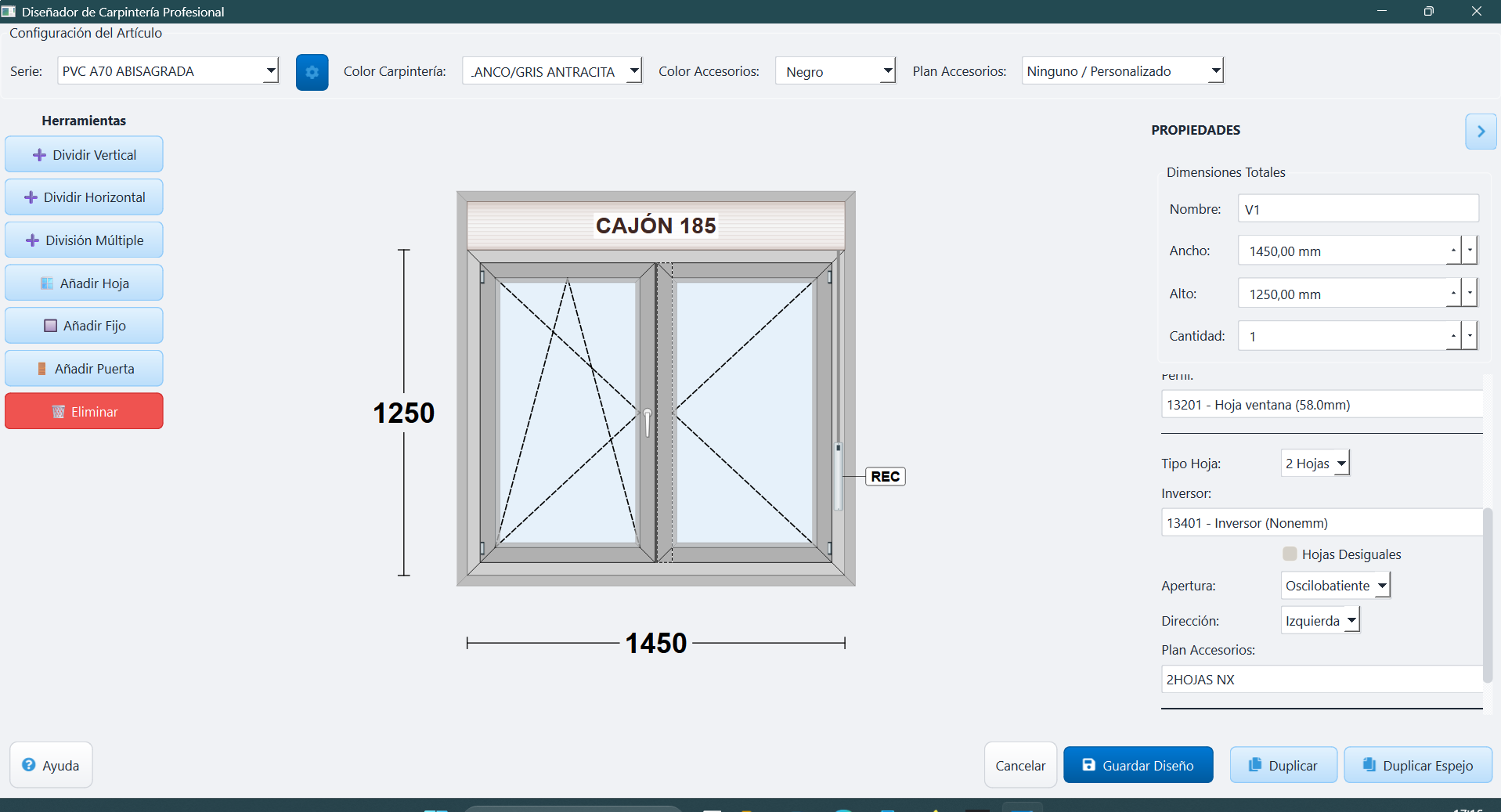Select the Dividir Vertical tool

click(x=84, y=154)
